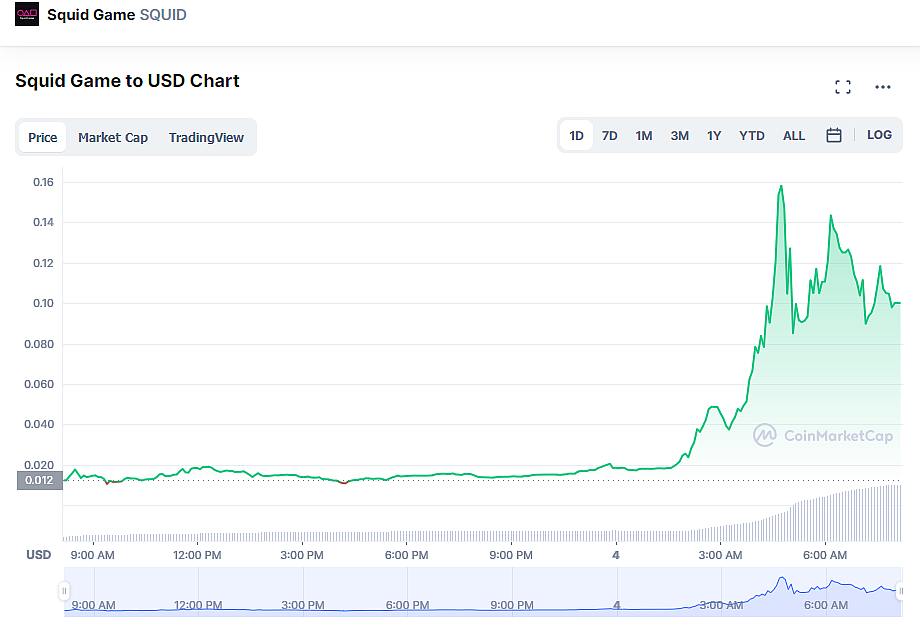Switch to 3M time range
Screen dimensions: 920x626
tap(679, 136)
